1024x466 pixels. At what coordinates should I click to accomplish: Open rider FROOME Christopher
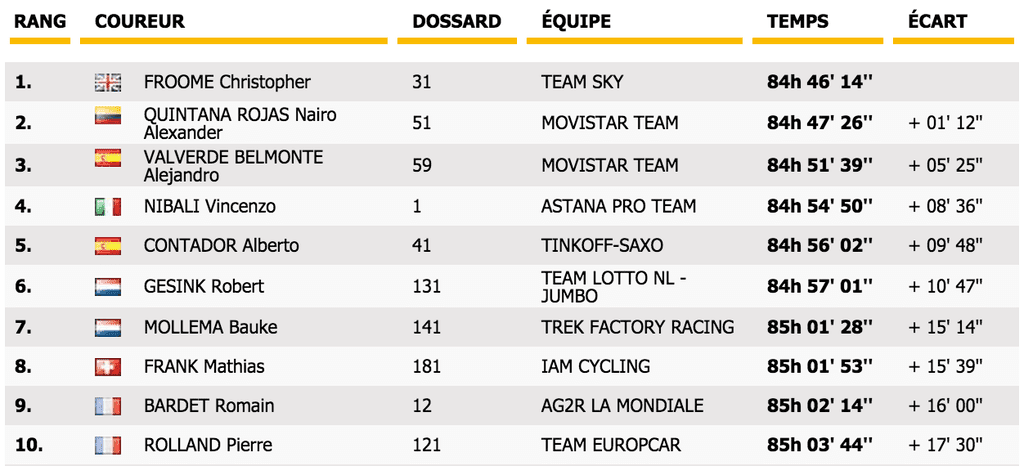point(227,82)
